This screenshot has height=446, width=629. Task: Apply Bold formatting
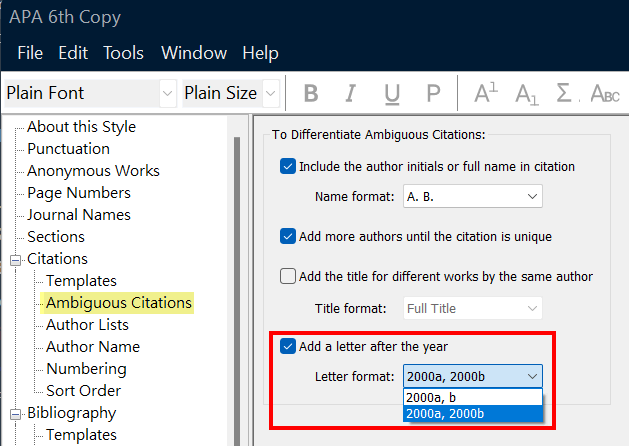[311, 93]
